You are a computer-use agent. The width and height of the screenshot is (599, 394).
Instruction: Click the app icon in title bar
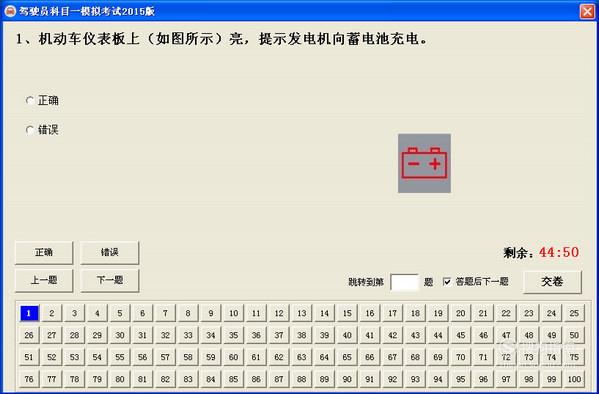pyautogui.click(x=10, y=11)
